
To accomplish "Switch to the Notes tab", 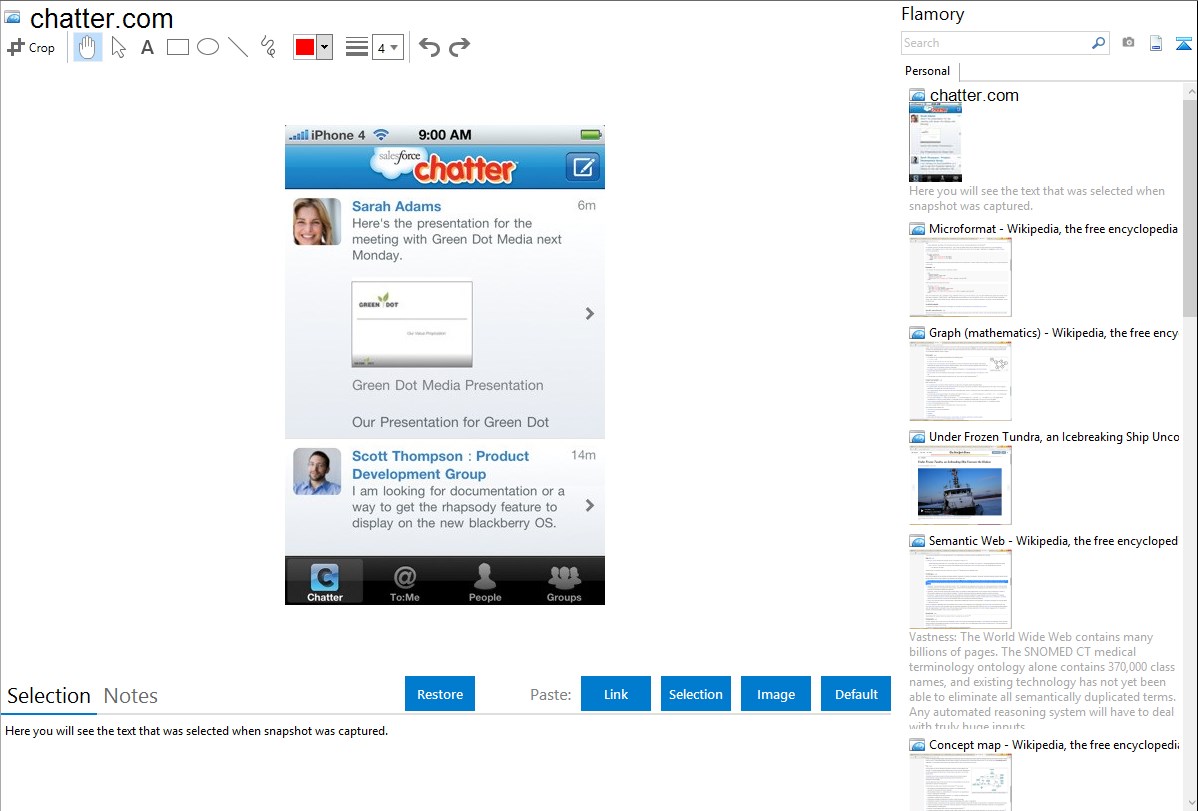I will (x=131, y=696).
